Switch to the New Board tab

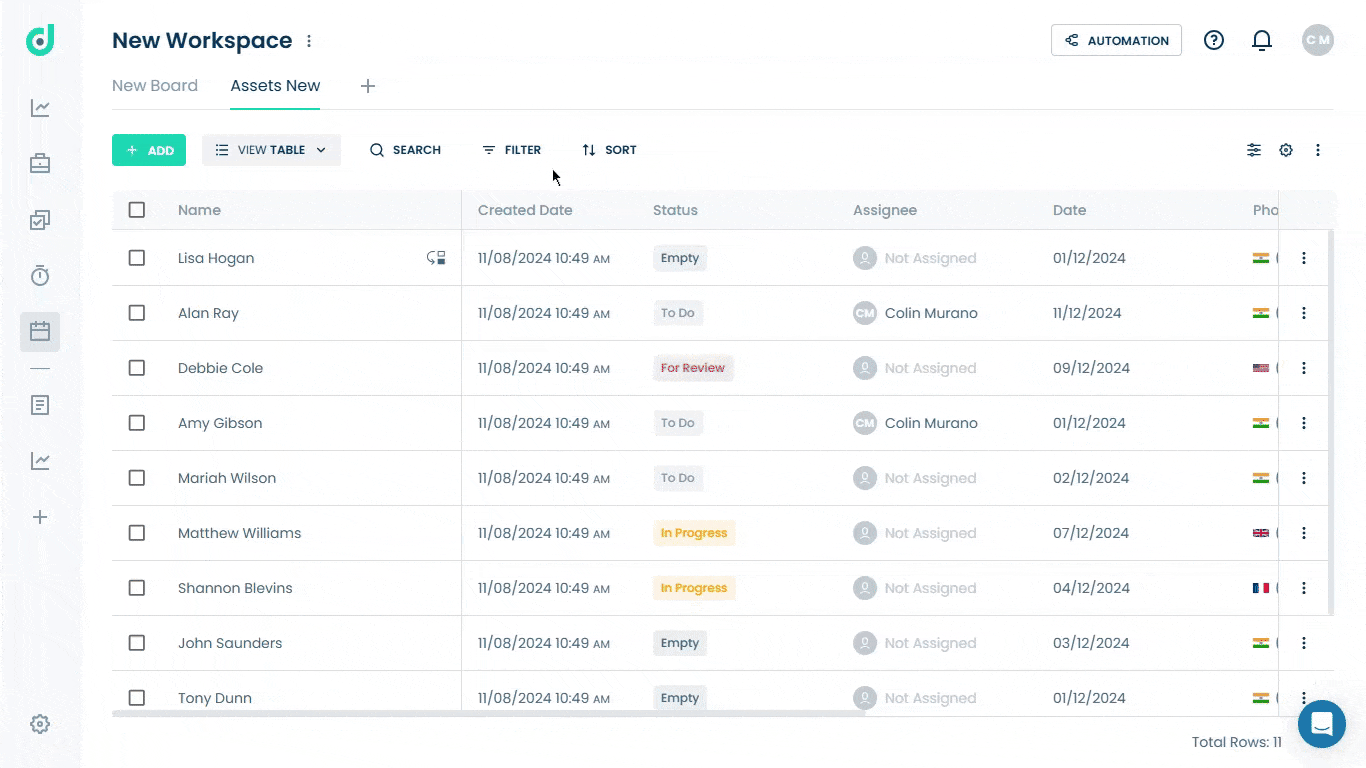coord(155,86)
